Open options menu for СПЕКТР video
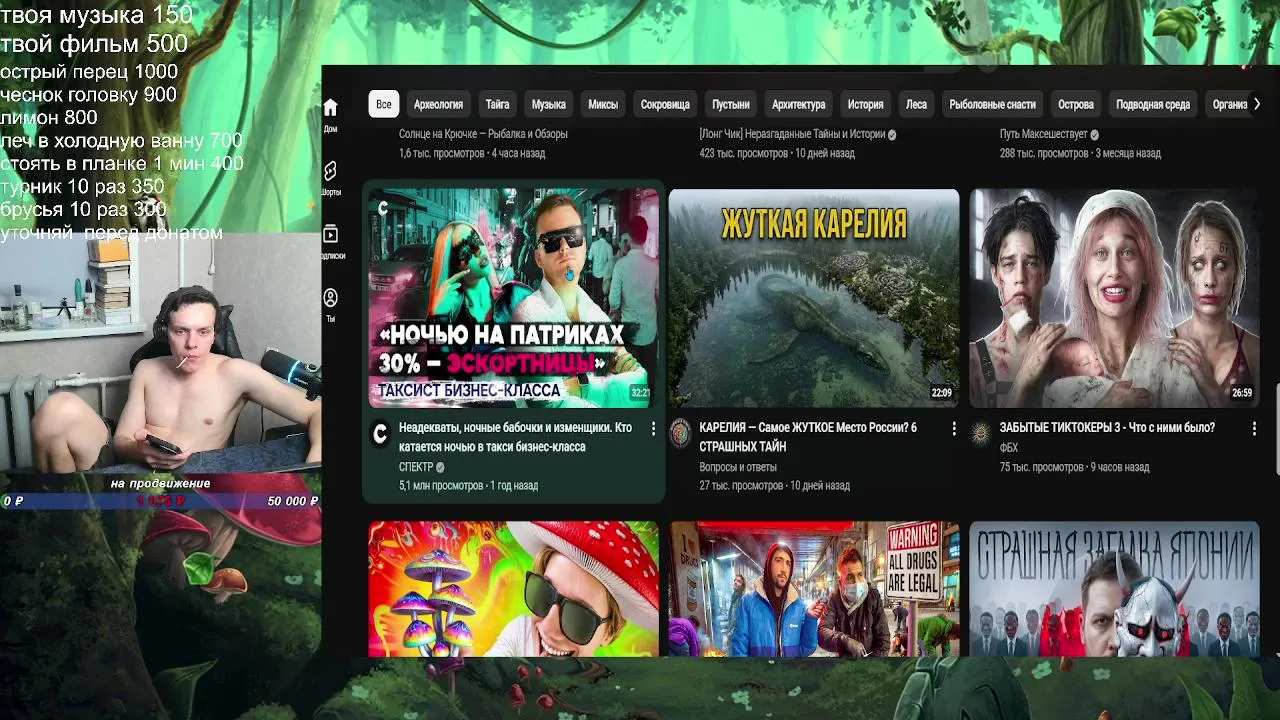Image resolution: width=1280 pixels, height=720 pixels. pyautogui.click(x=653, y=428)
